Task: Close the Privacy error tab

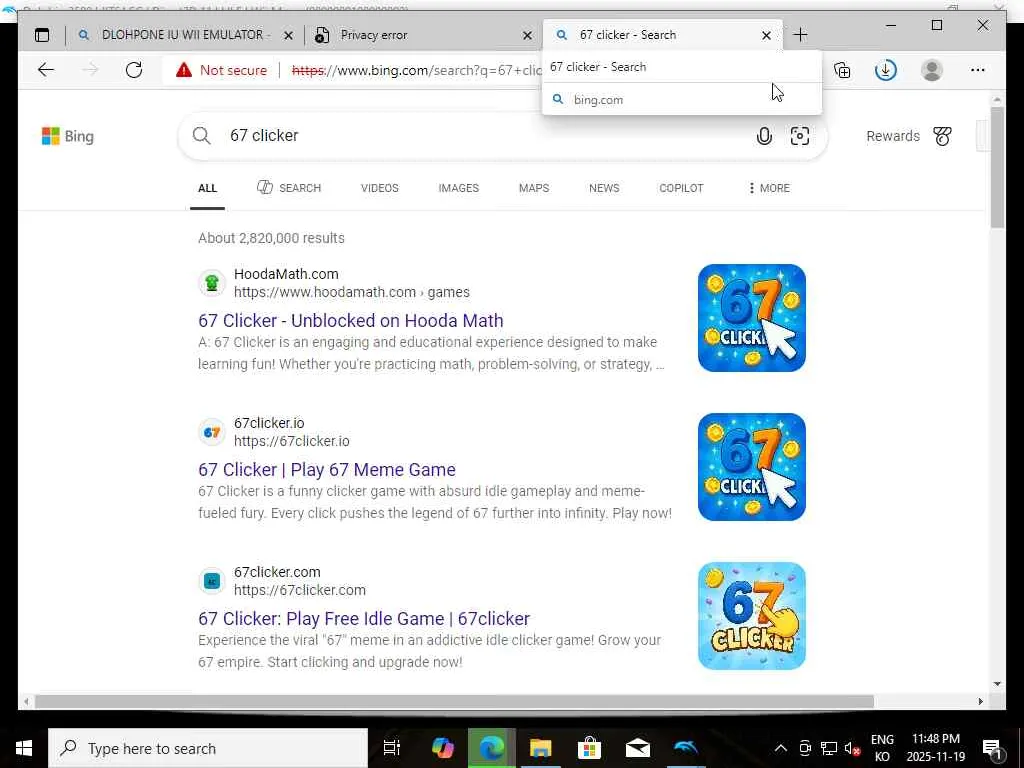Action: pyautogui.click(x=527, y=35)
